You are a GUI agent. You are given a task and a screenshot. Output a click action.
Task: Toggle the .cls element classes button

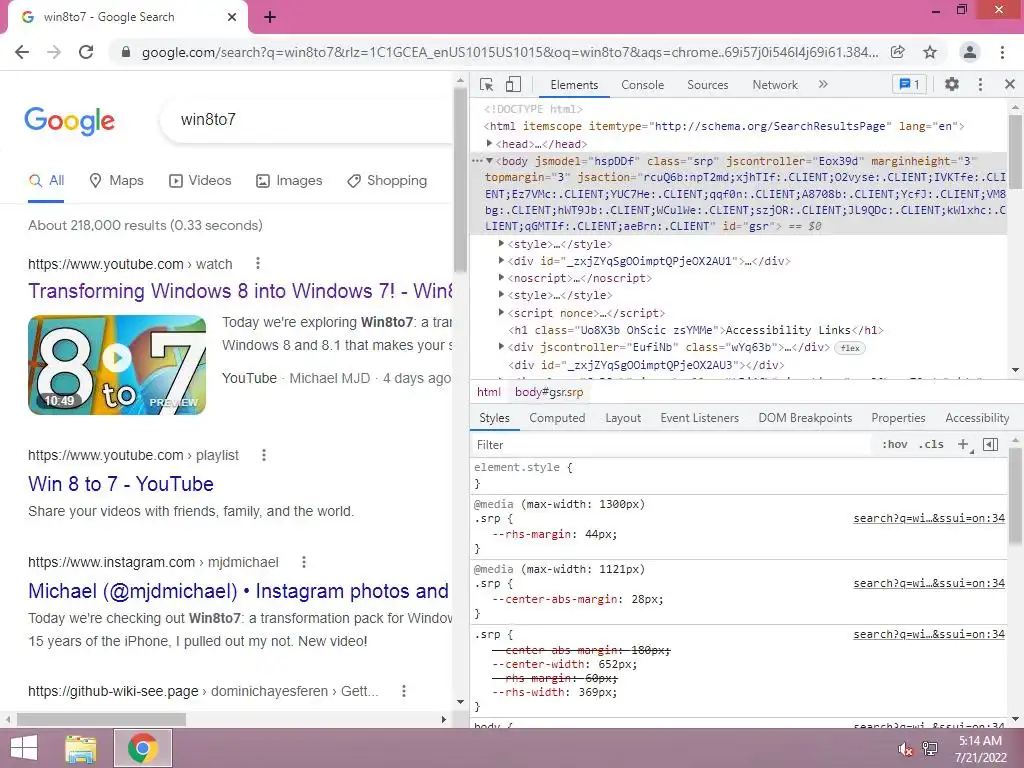point(931,445)
